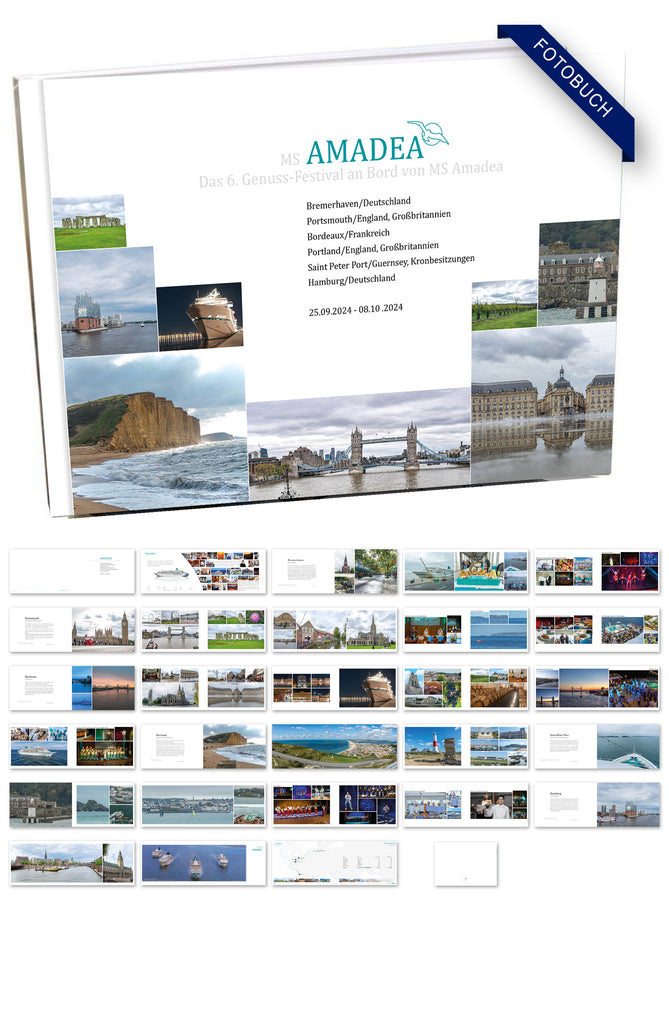669x1024 pixels.
Task: Click the Tower Bridge photo on cover
Action: [359, 445]
